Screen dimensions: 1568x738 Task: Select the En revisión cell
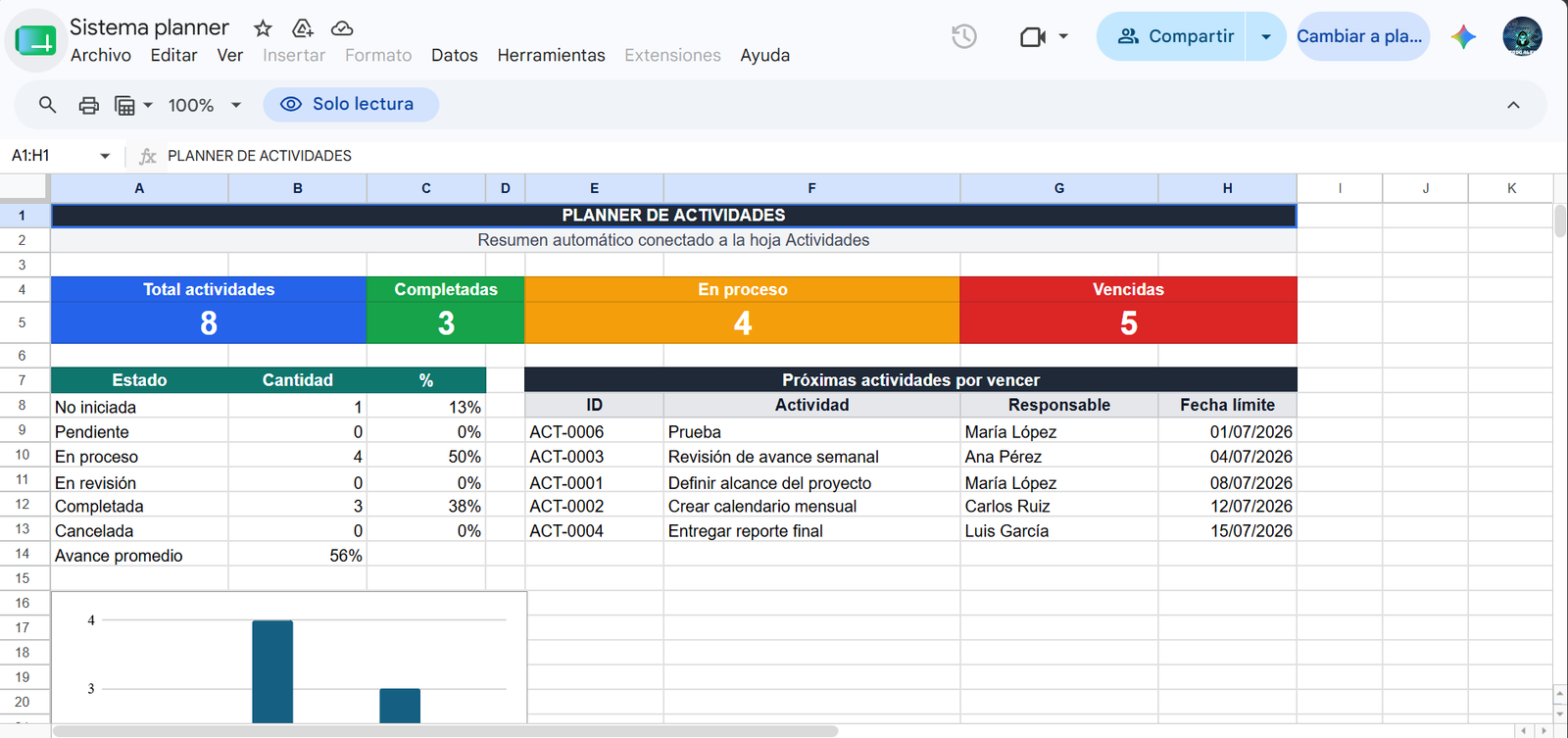coord(139,482)
